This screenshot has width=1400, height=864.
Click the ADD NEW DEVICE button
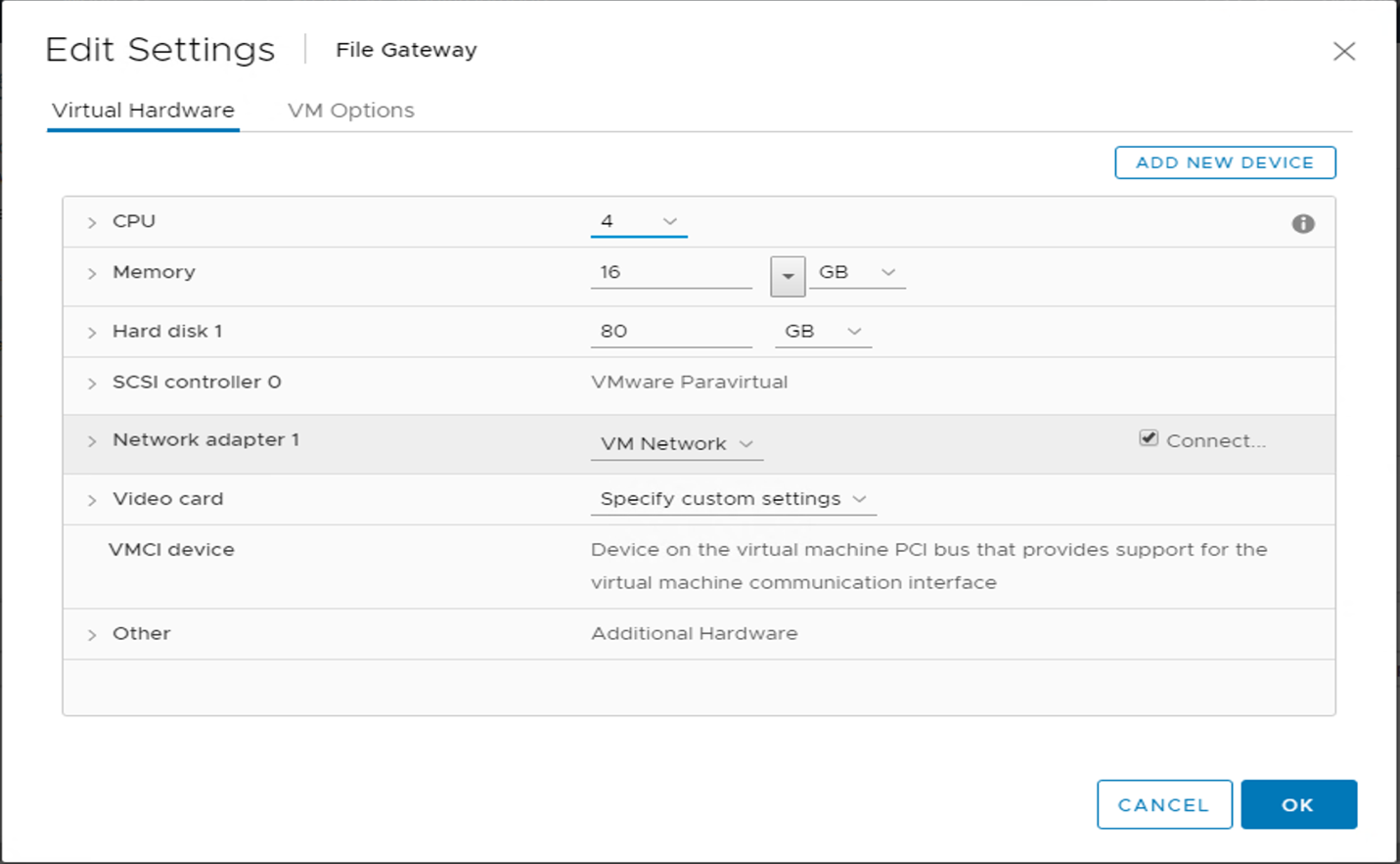click(1224, 162)
